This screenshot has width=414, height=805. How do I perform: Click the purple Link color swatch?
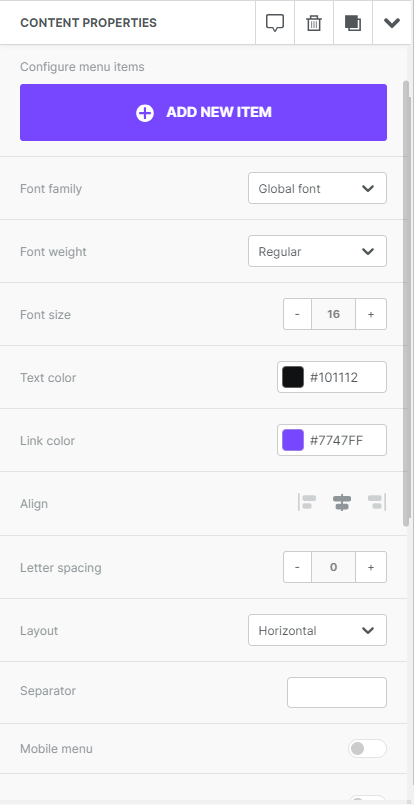tap(293, 440)
